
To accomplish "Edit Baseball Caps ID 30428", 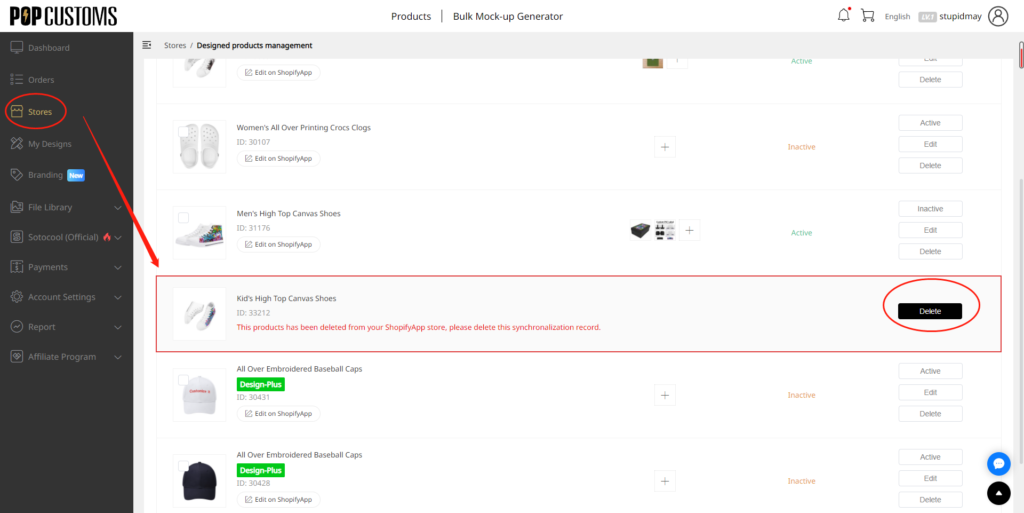I will (x=930, y=478).
